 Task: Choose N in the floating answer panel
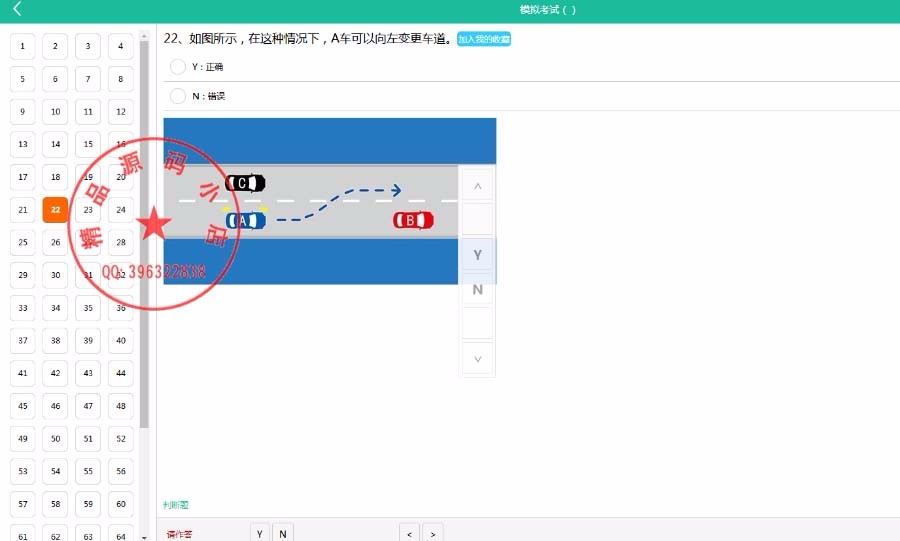pyautogui.click(x=478, y=290)
